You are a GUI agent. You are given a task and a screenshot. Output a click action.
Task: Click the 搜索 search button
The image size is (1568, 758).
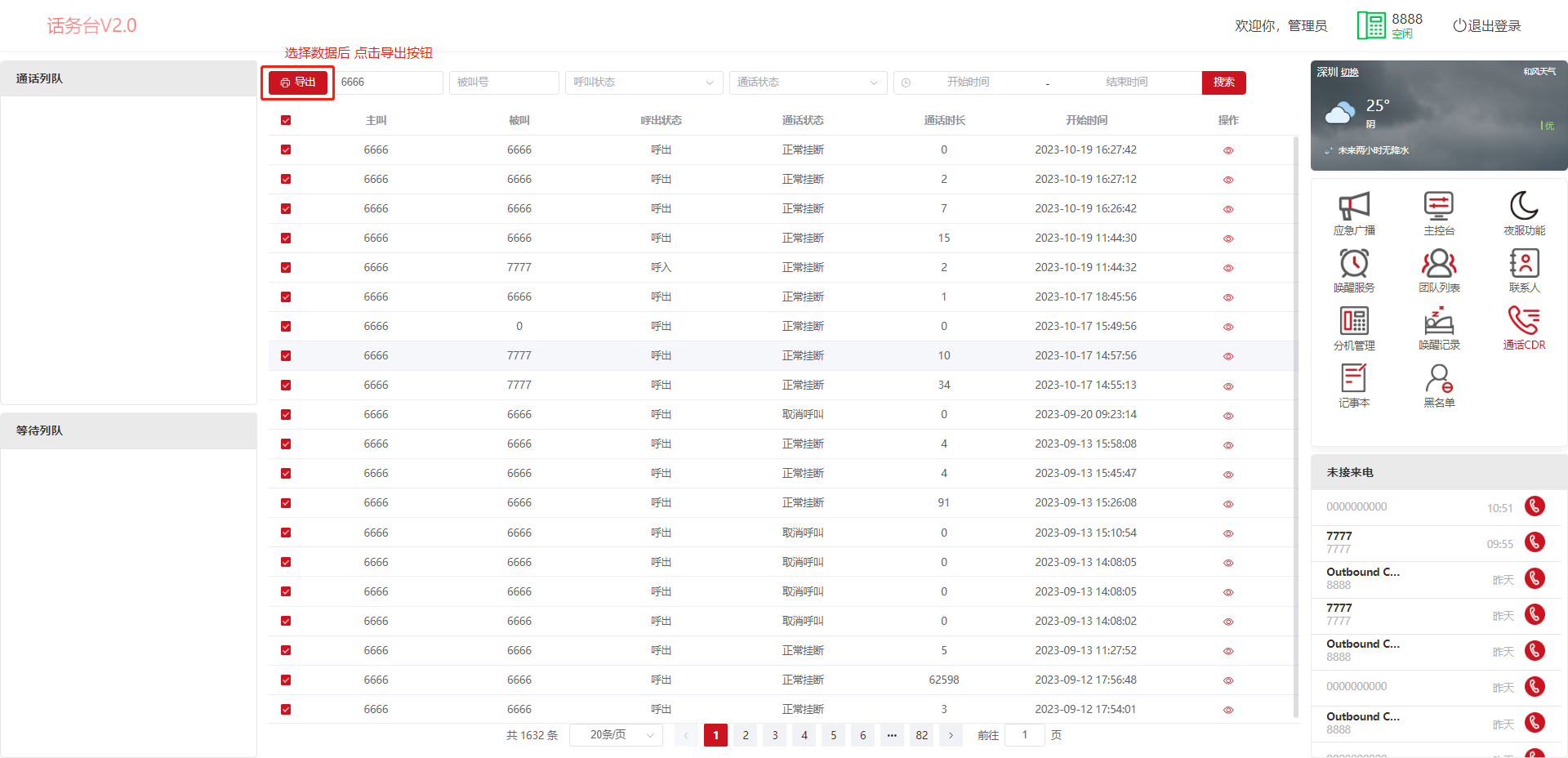point(1223,82)
